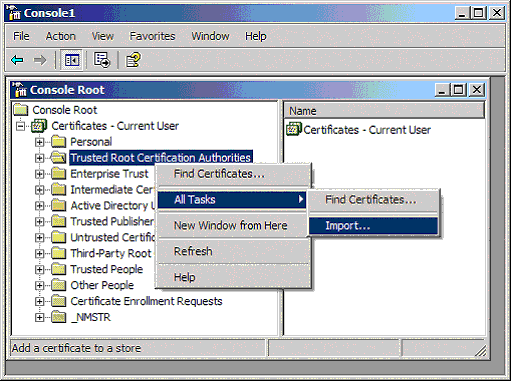Click the Name column header

point(384,111)
